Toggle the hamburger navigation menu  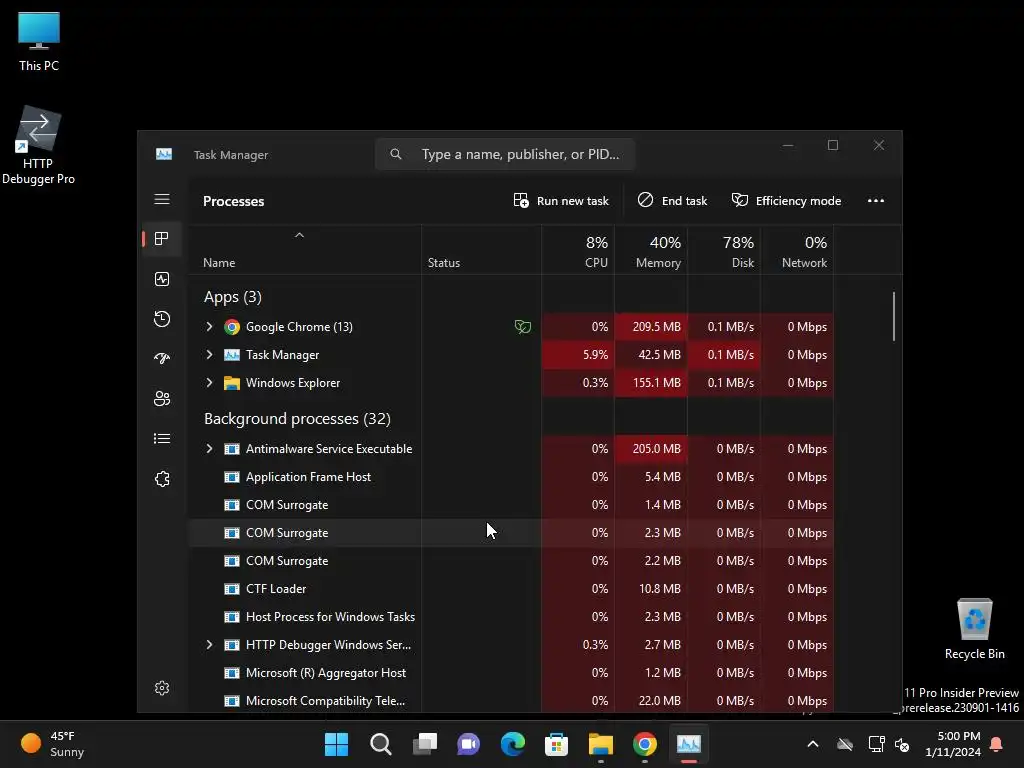coord(162,199)
